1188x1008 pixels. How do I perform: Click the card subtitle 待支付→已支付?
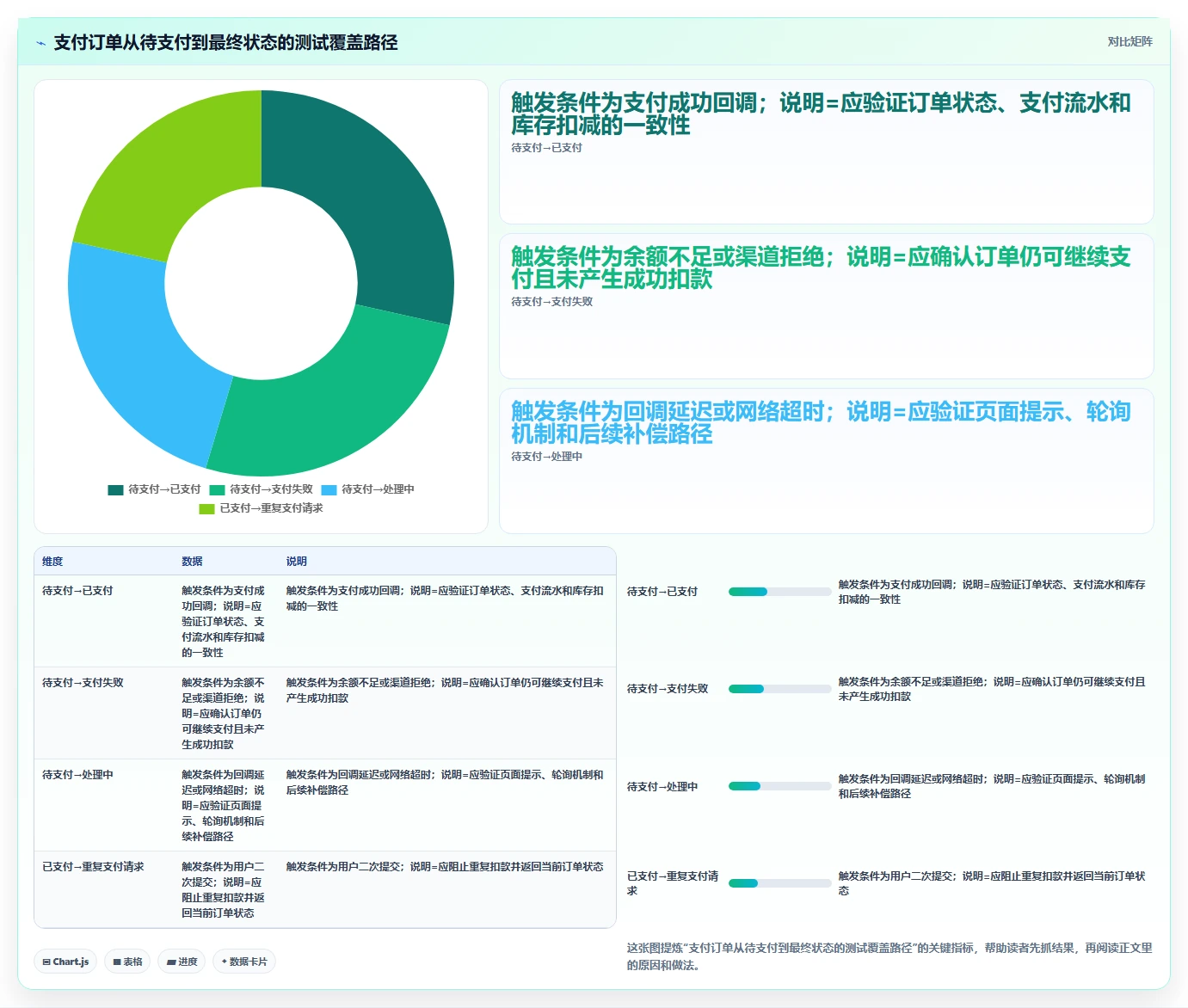[x=546, y=148]
